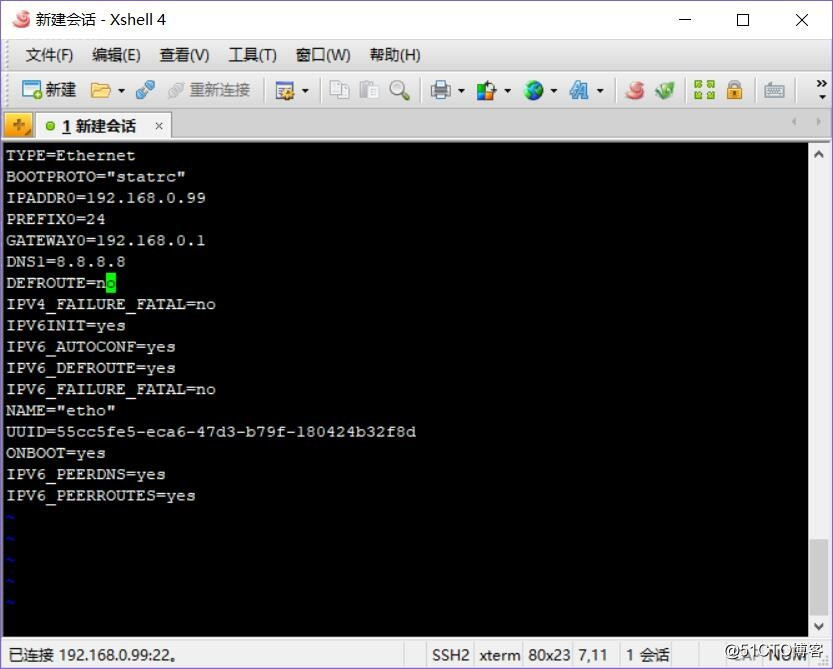
Task: Click the tab scroll right arrow
Action: (818, 122)
